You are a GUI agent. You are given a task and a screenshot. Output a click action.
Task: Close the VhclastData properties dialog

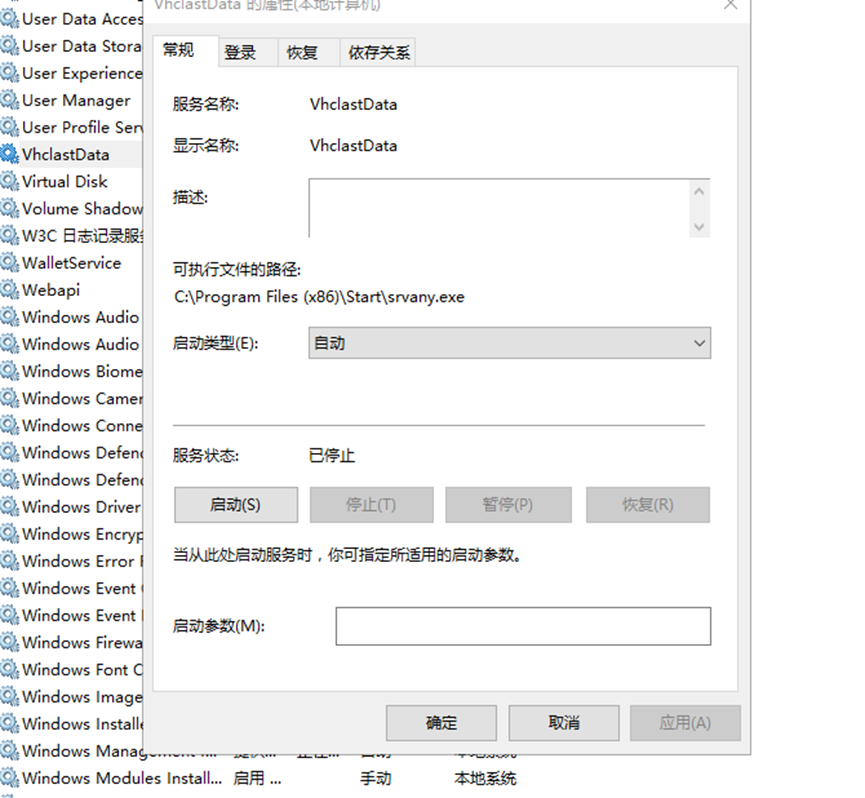click(x=730, y=4)
